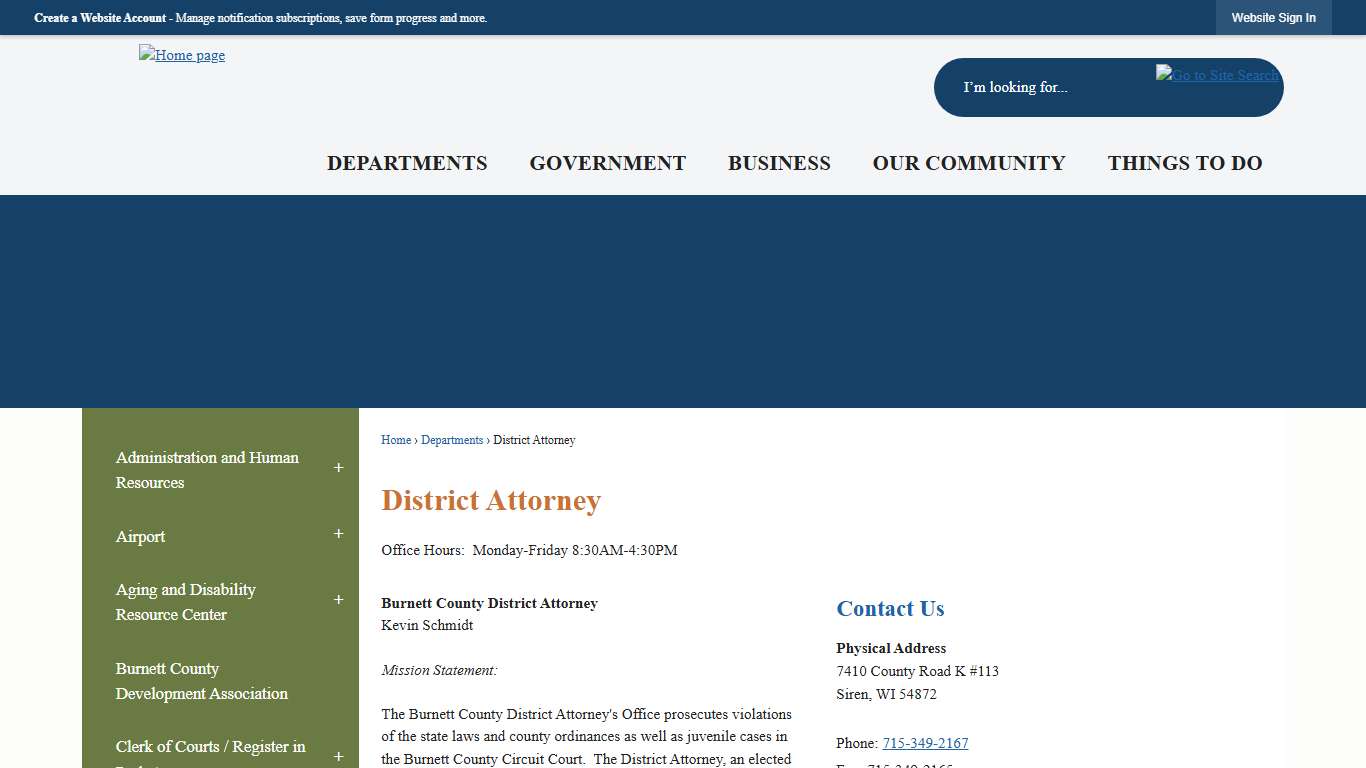Expand Aging and Disability Resource Center
Viewport: 1366px width, 768px height.
(338, 599)
